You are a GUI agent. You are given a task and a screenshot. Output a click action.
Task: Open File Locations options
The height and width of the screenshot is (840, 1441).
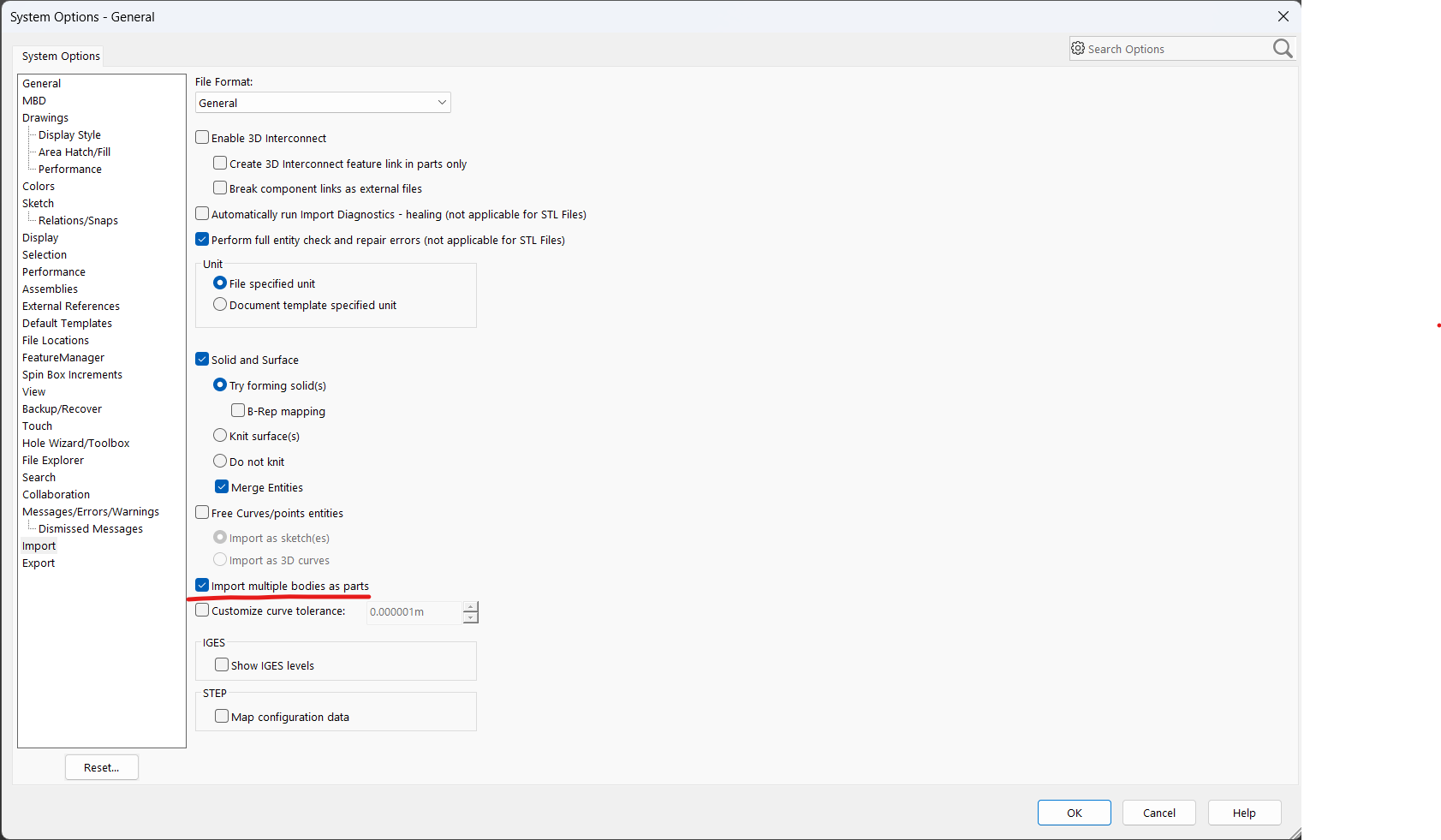[56, 341]
